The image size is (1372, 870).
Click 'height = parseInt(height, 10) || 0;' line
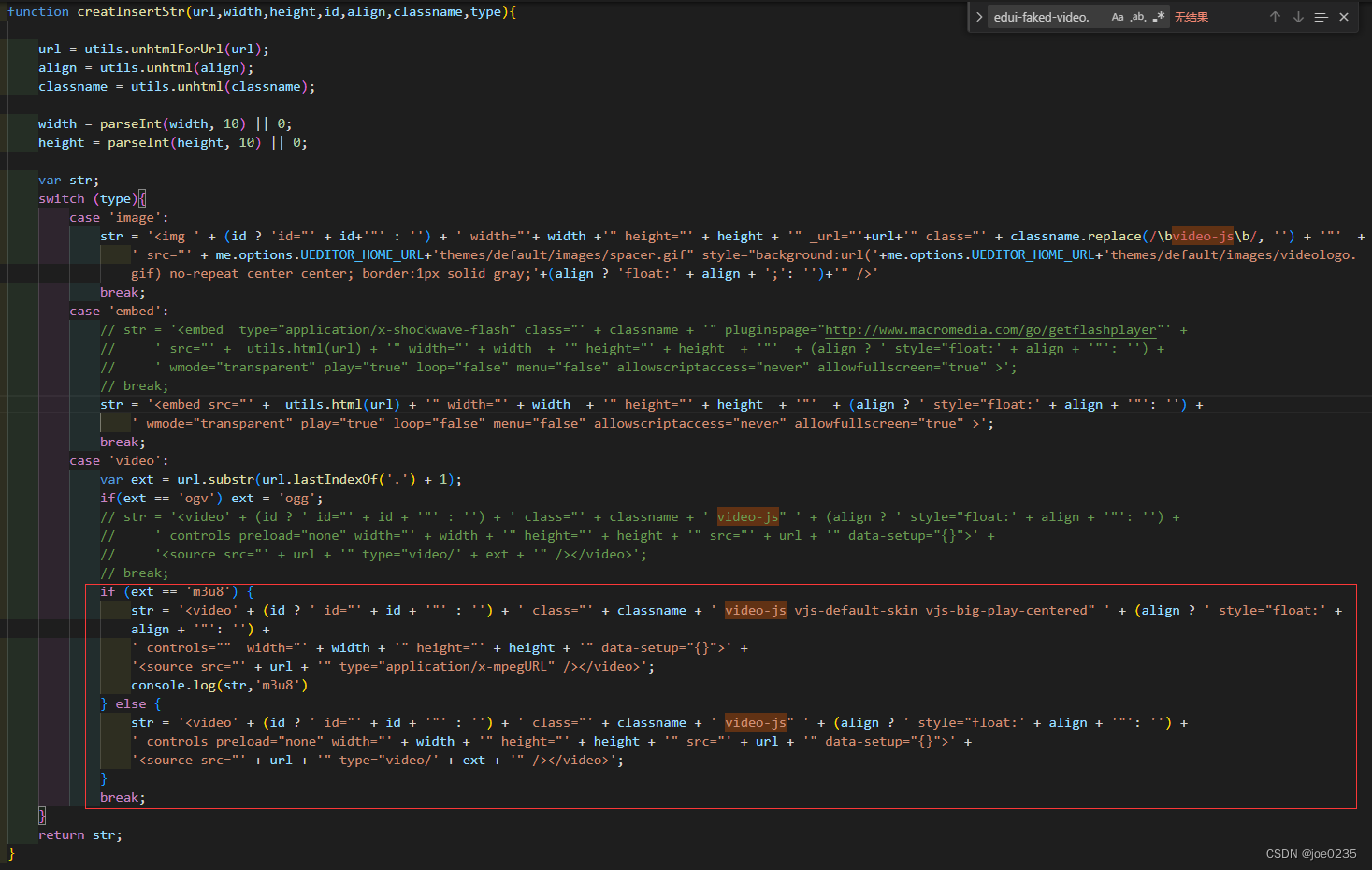tap(173, 142)
